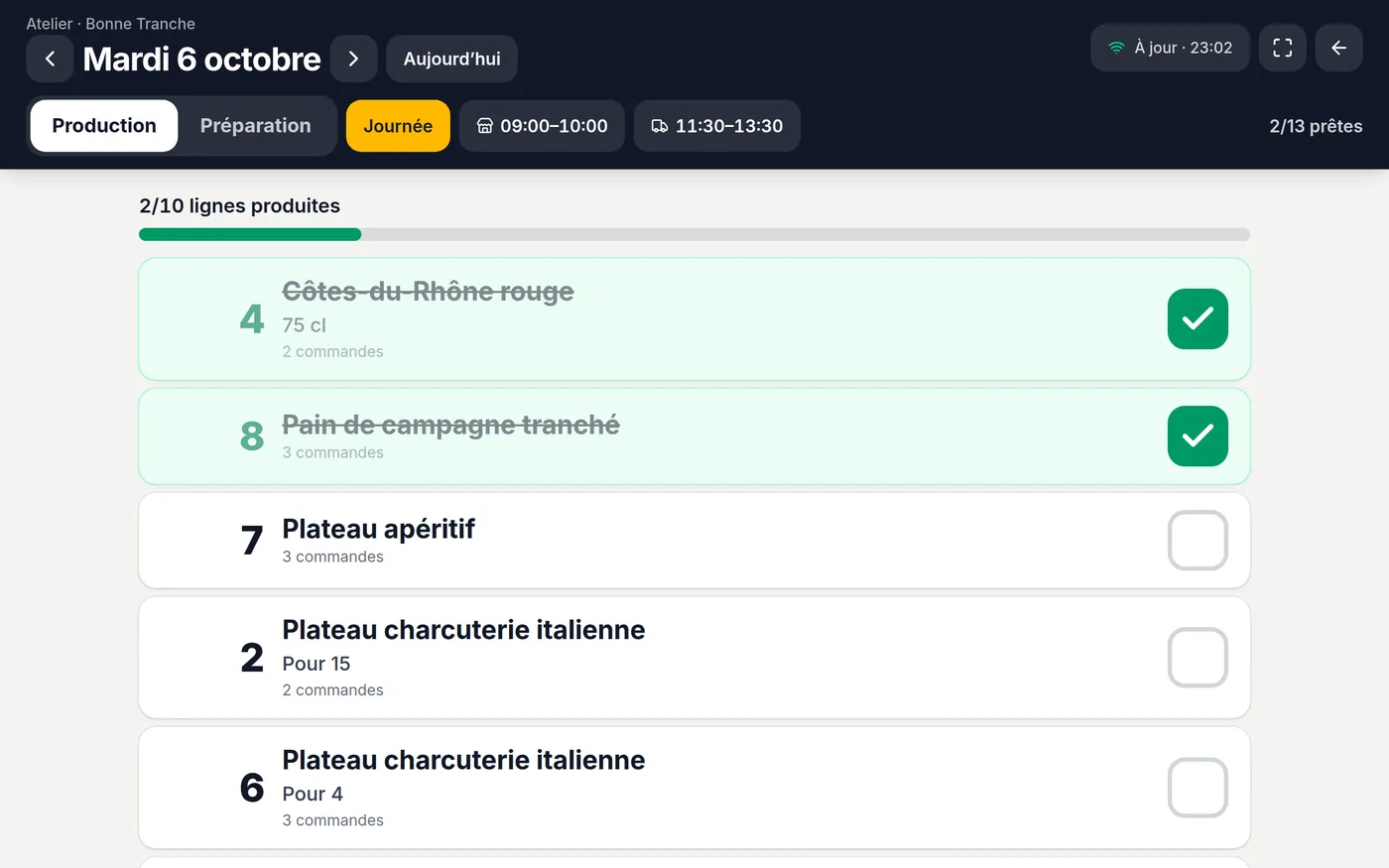Switch to the Préparation tab
The width and height of the screenshot is (1389, 868).
255,126
